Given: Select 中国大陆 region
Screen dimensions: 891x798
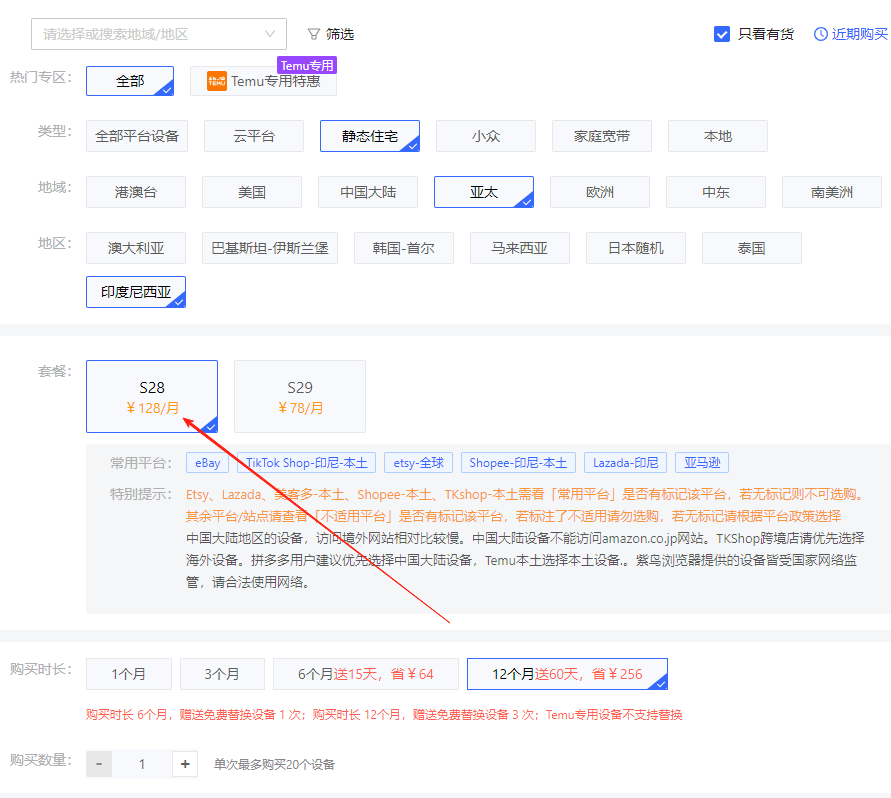Looking at the screenshot, I should pyautogui.click(x=368, y=192).
